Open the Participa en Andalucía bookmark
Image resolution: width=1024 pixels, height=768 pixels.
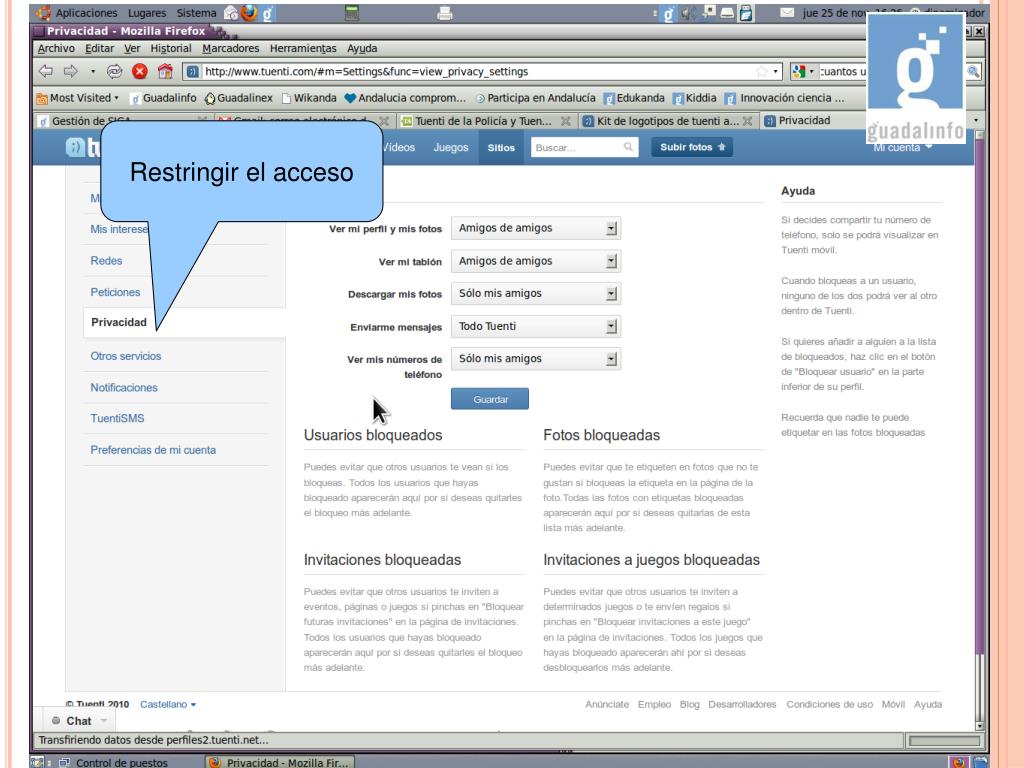535,98
